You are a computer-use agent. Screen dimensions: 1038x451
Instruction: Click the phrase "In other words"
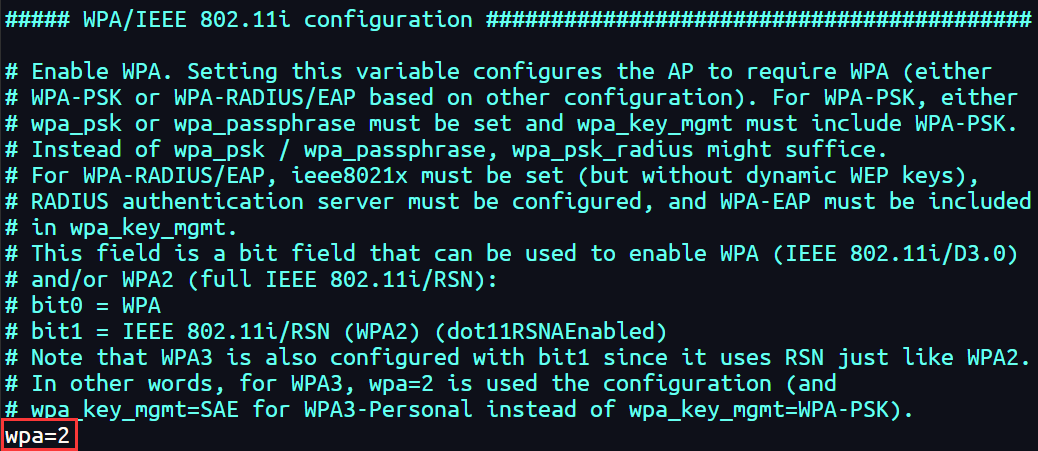pos(121,384)
